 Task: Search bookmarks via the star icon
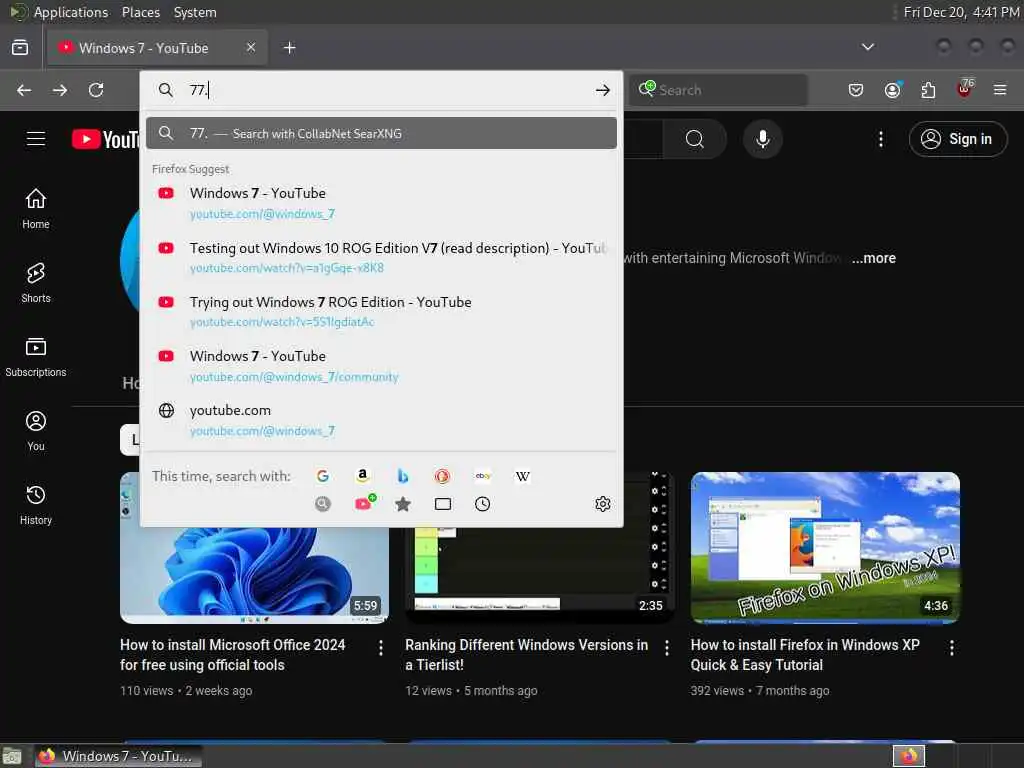pyautogui.click(x=403, y=504)
